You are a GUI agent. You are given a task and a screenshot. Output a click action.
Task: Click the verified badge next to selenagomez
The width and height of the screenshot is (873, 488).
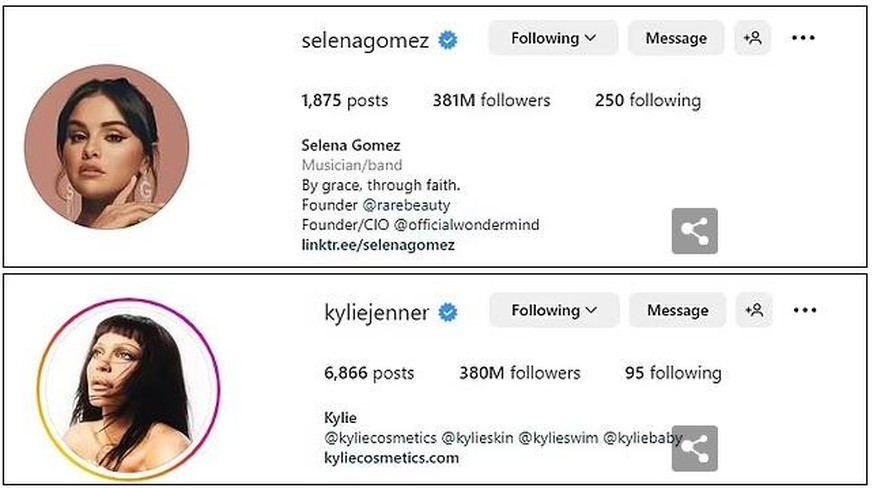(449, 41)
